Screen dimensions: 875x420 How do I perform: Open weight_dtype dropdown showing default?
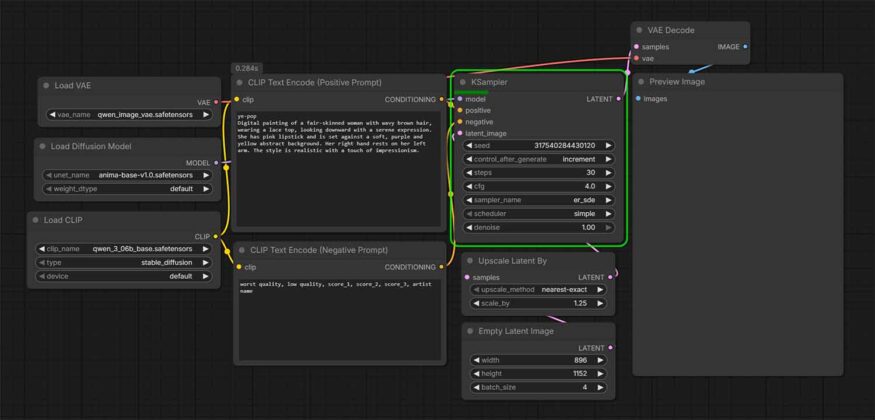coord(127,189)
